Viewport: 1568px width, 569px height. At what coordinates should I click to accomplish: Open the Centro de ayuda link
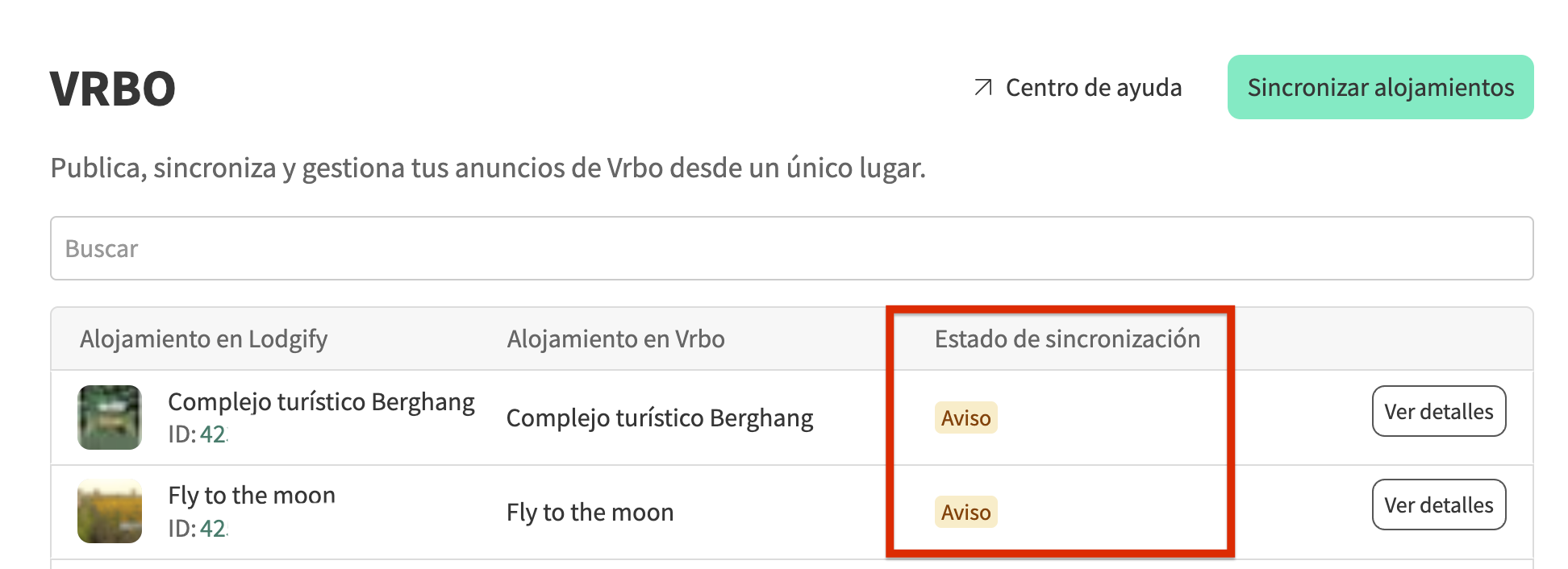coord(1093,87)
